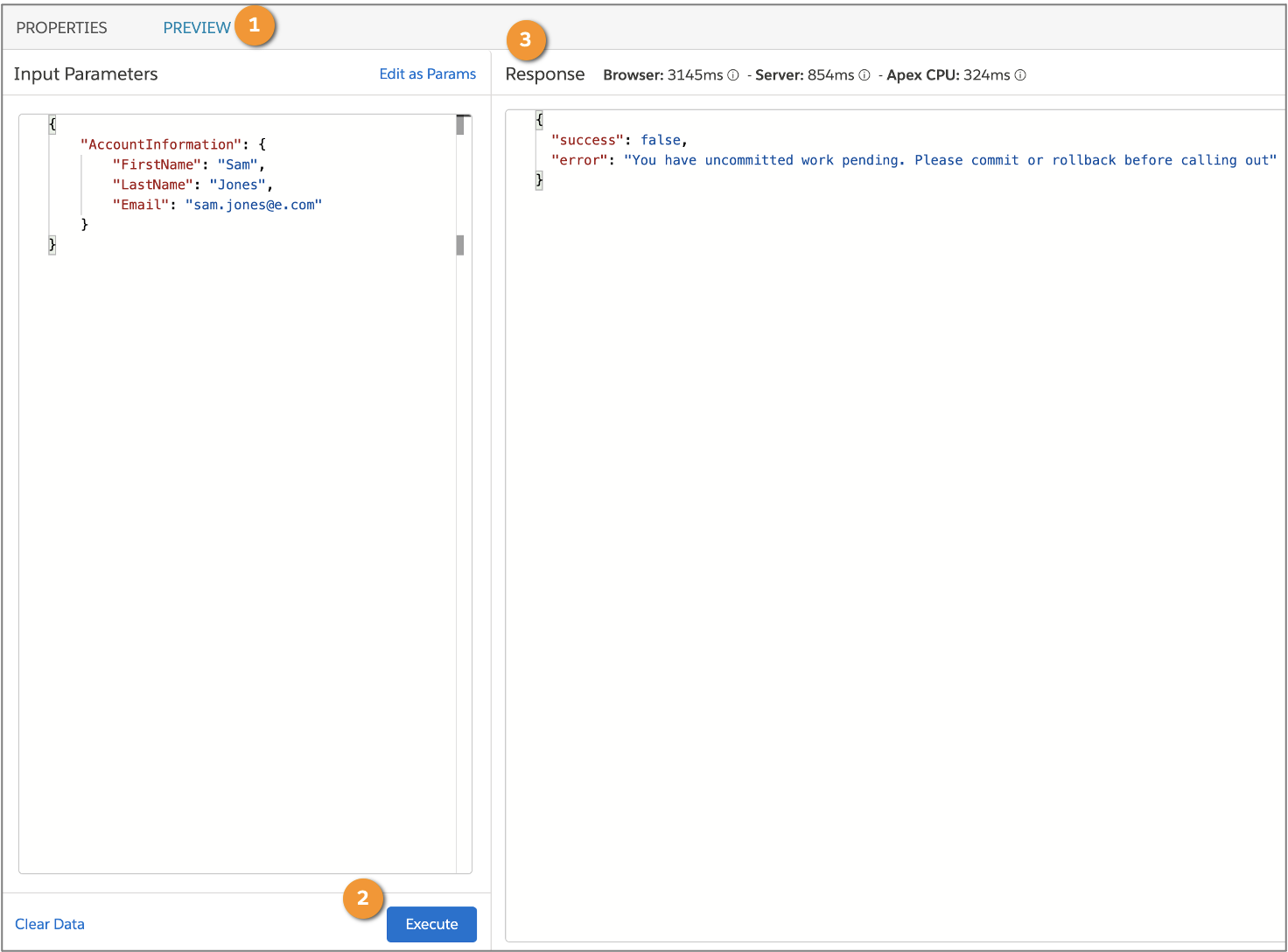The height and width of the screenshot is (952, 1288).
Task: Click the opening brace fold marker in Input Parameters
Action: 52,123
